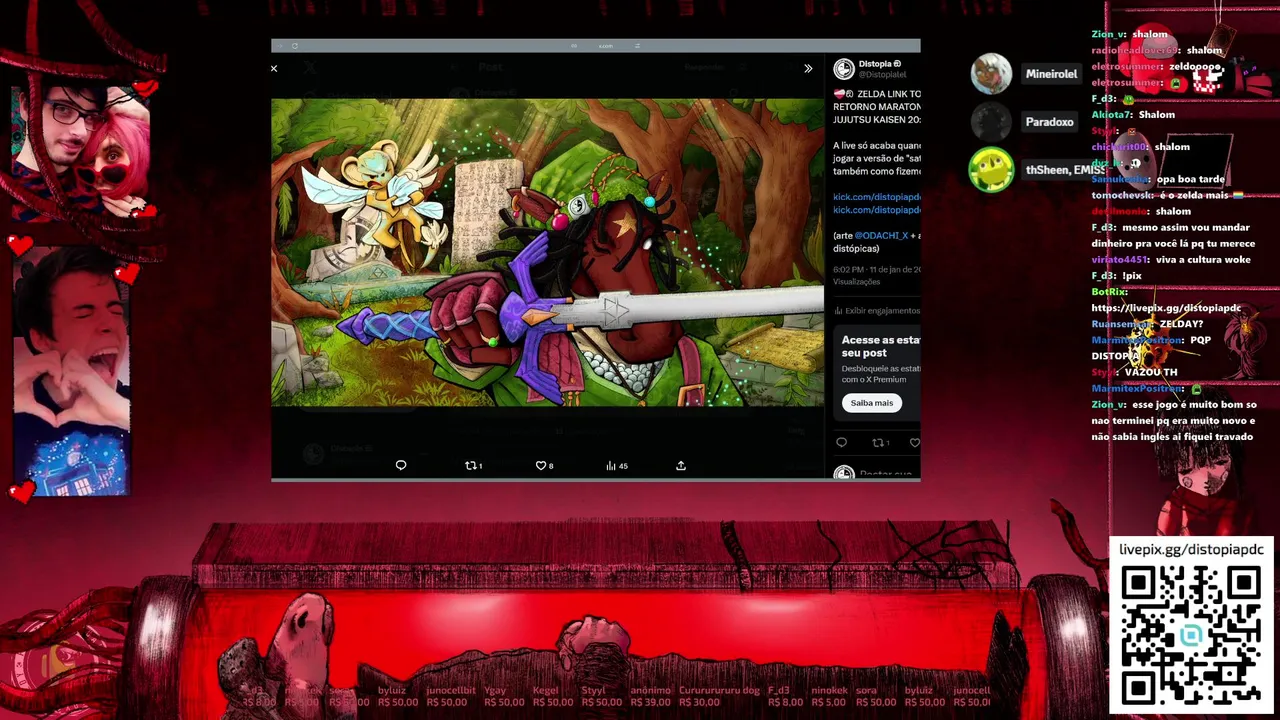Viewport: 1280px width, 720px height.
Task: Like the post with heart icon showing 8
Action: (544, 465)
